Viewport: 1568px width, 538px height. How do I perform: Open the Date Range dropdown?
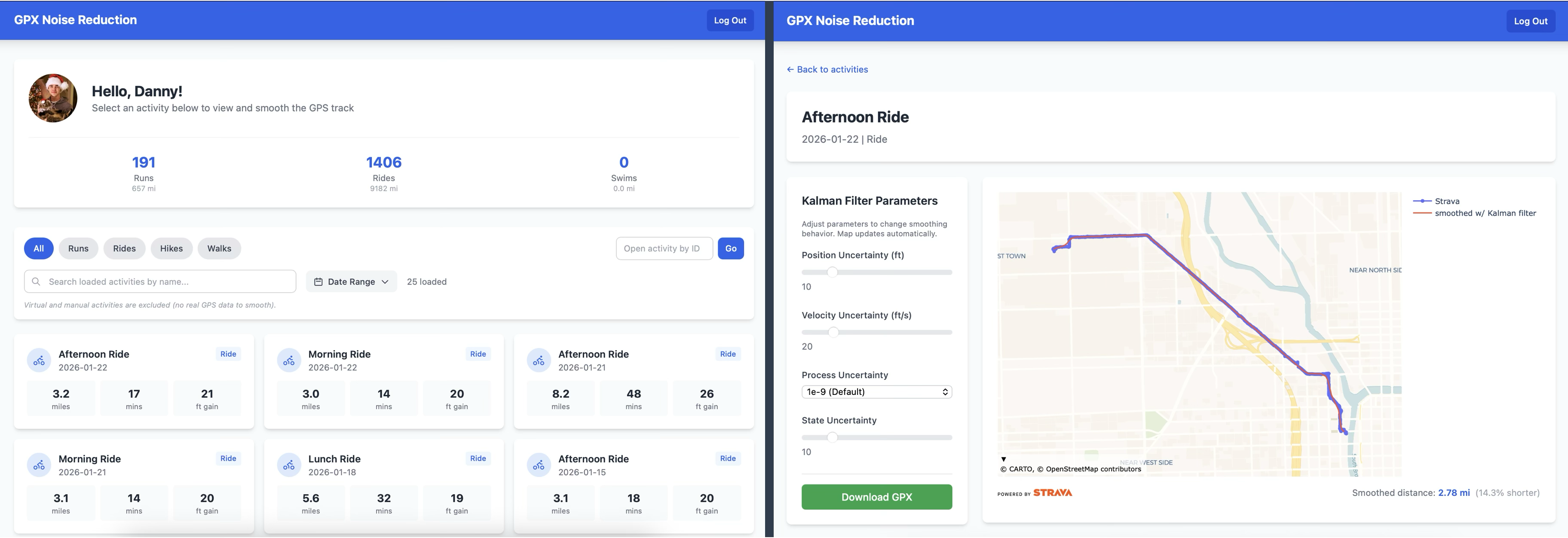tap(351, 282)
